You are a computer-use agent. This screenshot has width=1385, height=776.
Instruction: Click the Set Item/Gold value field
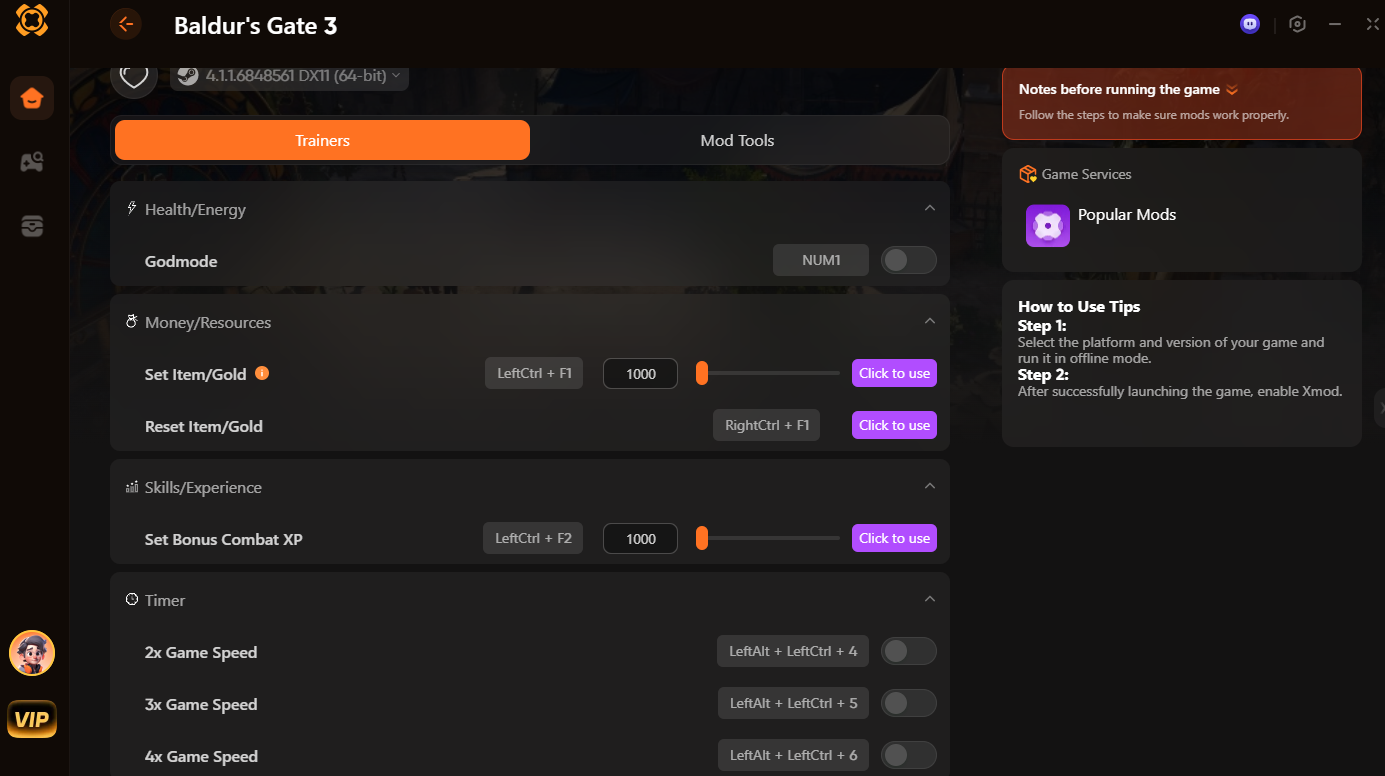(x=640, y=373)
